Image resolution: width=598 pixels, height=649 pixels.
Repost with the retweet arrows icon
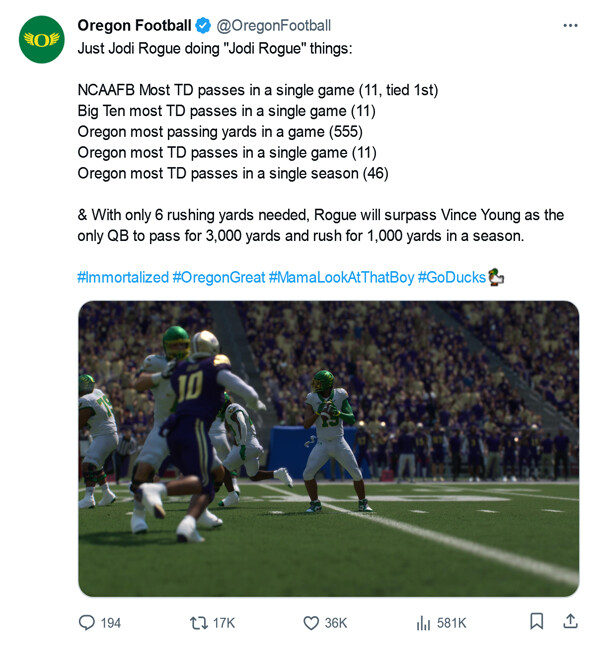coord(199,623)
